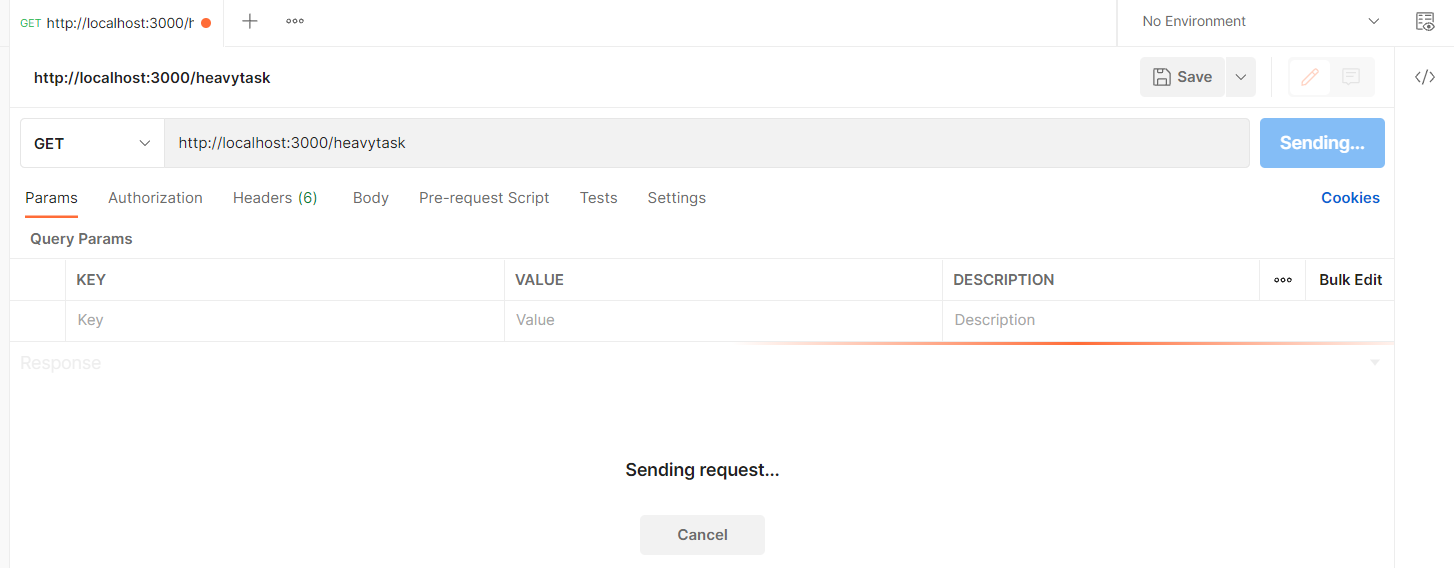Open a new request tab with plus icon
The image size is (1454, 568).
click(x=250, y=21)
